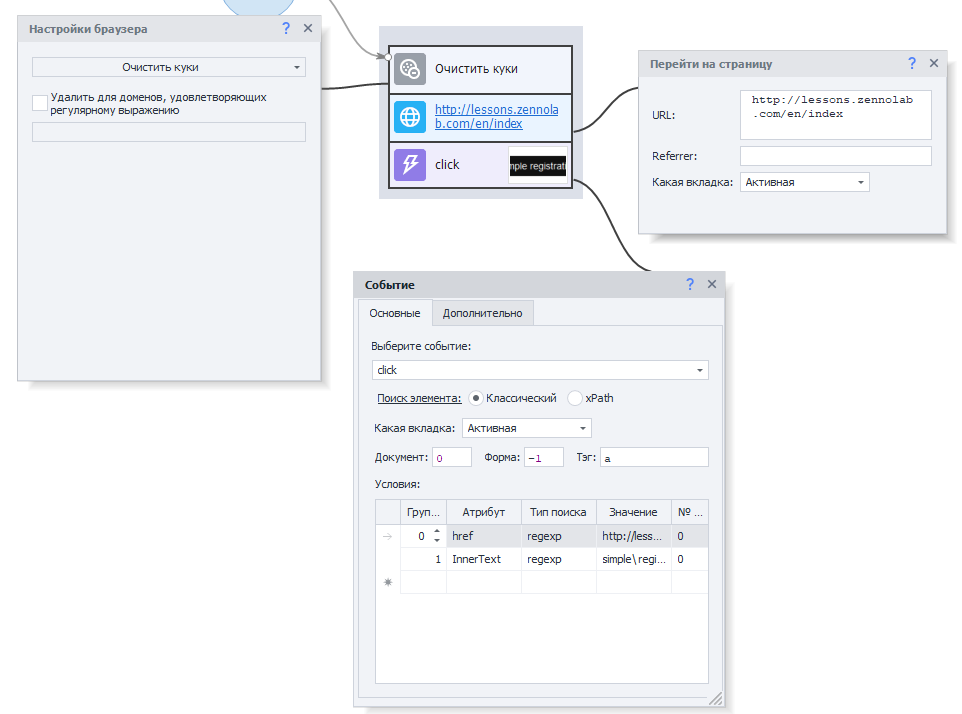Click the Поиск элемента link label
The image size is (962, 714).
(x=419, y=398)
